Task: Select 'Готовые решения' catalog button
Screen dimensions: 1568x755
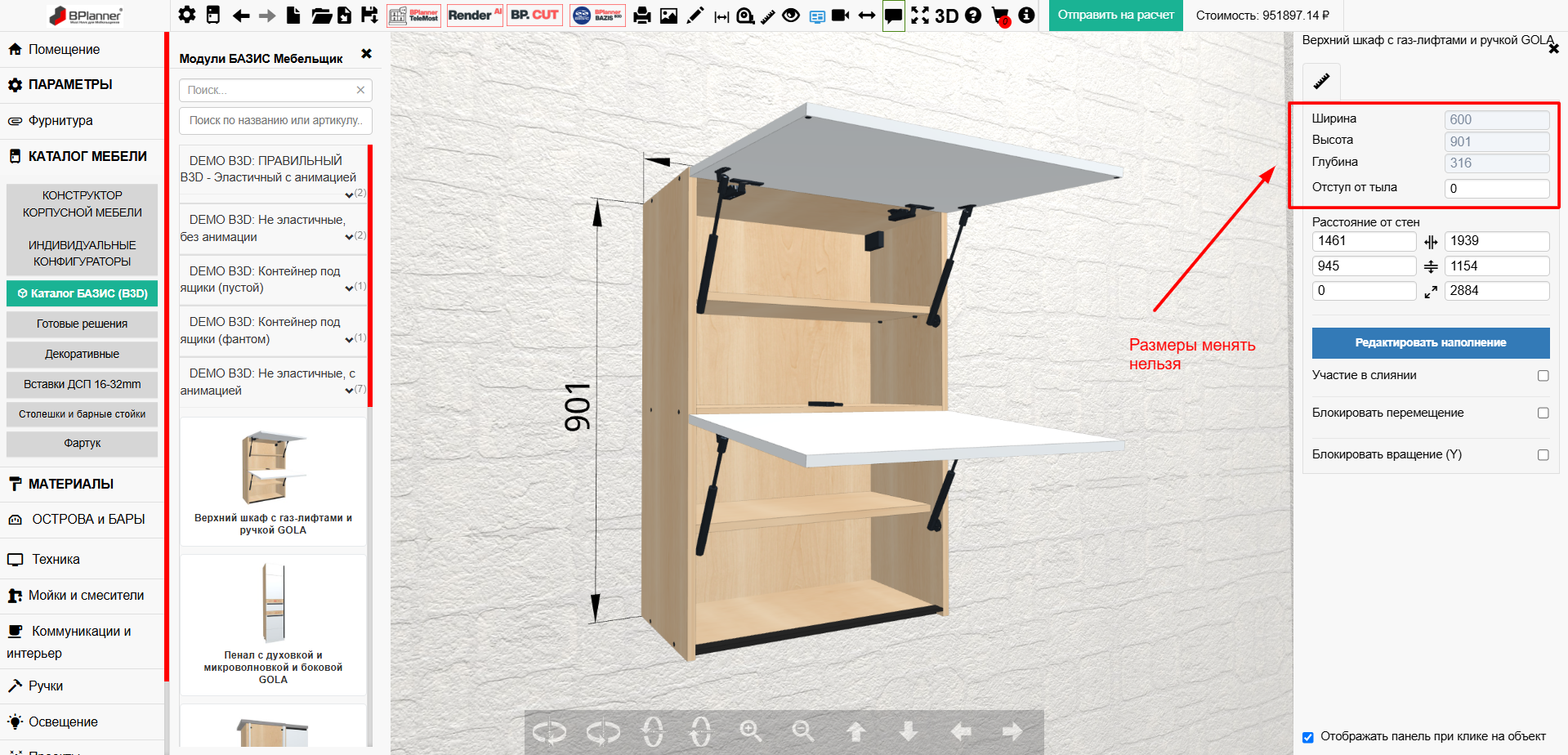Action: tap(82, 324)
